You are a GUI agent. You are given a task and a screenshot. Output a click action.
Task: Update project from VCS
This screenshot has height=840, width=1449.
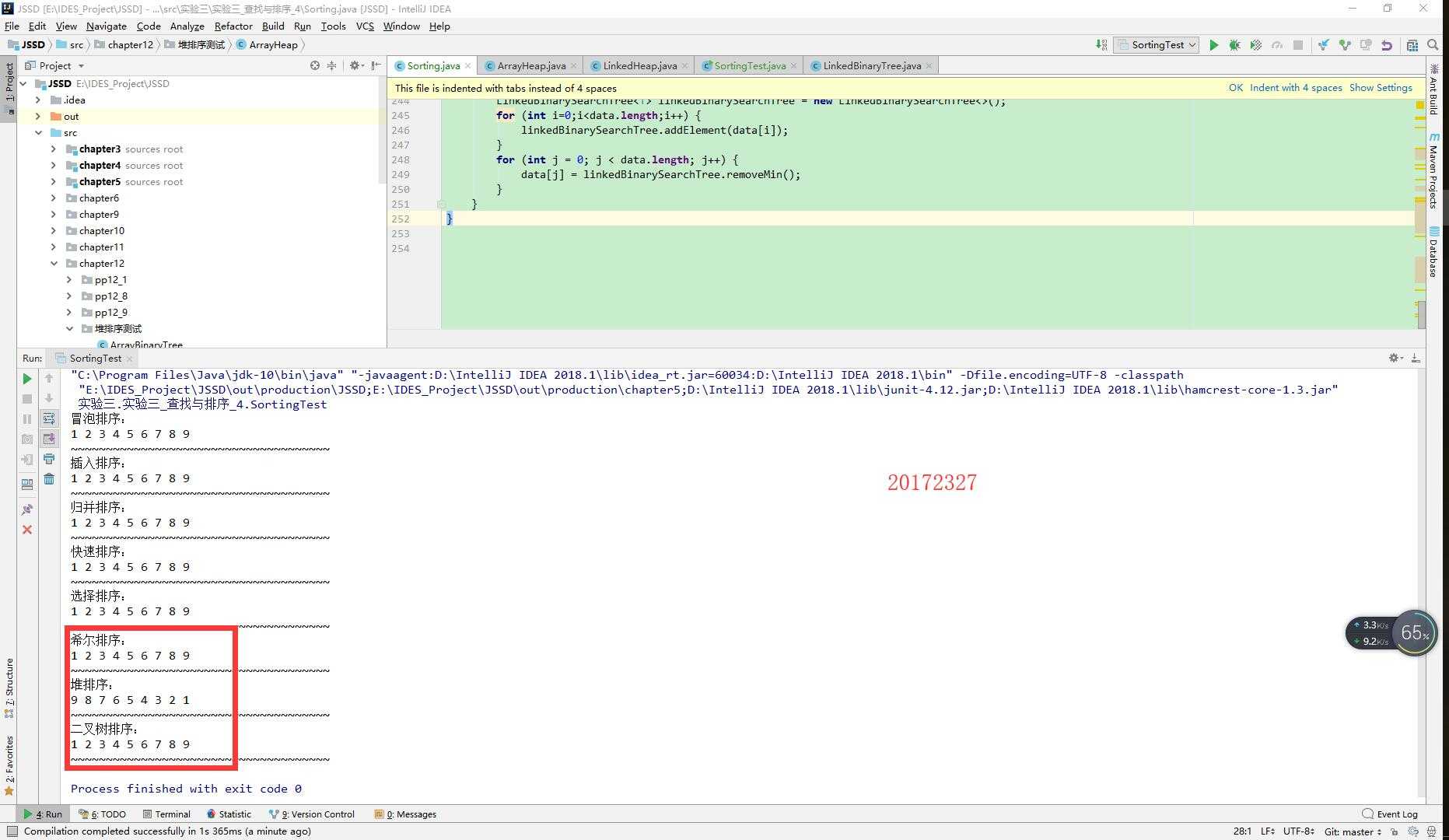(1323, 45)
